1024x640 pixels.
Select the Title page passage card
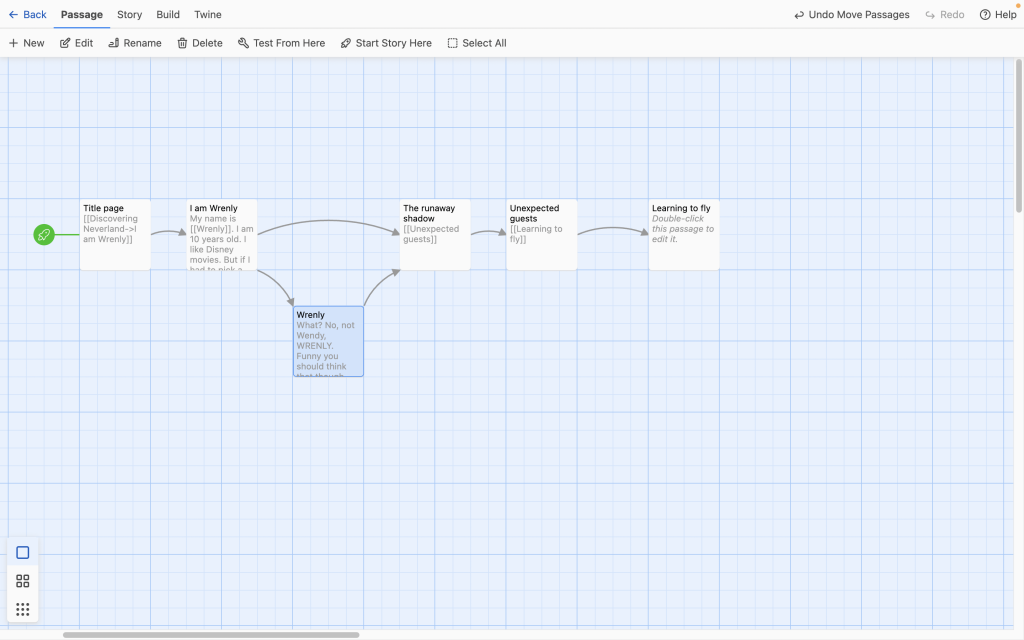tap(115, 235)
